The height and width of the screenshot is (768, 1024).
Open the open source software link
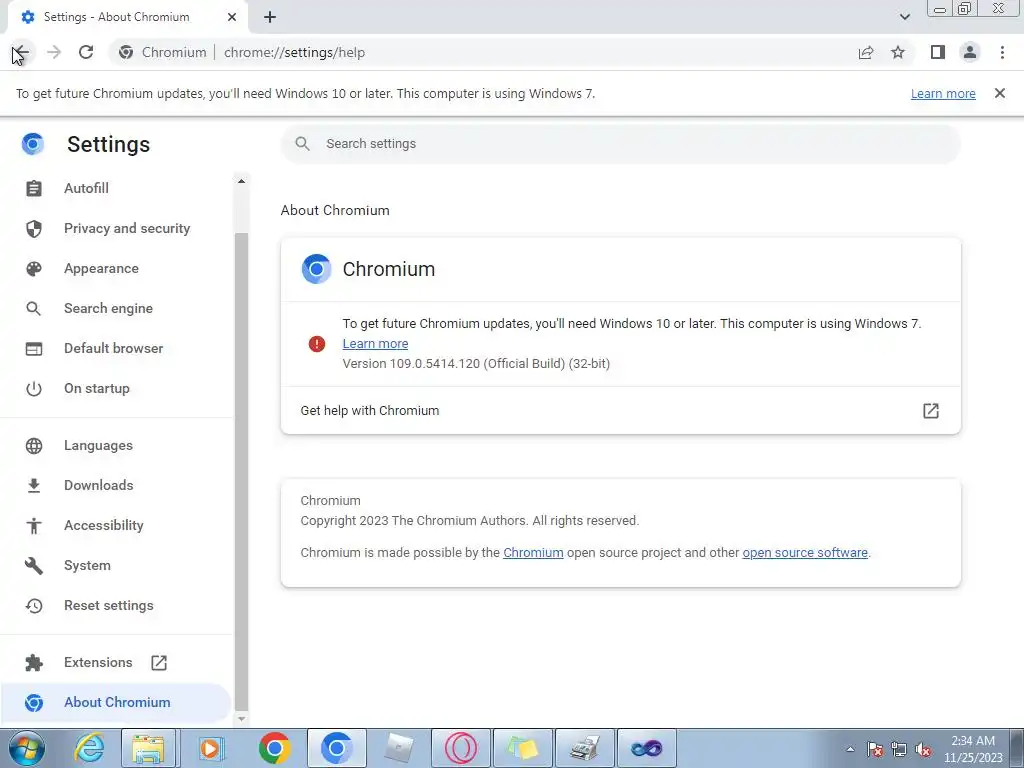tap(805, 552)
